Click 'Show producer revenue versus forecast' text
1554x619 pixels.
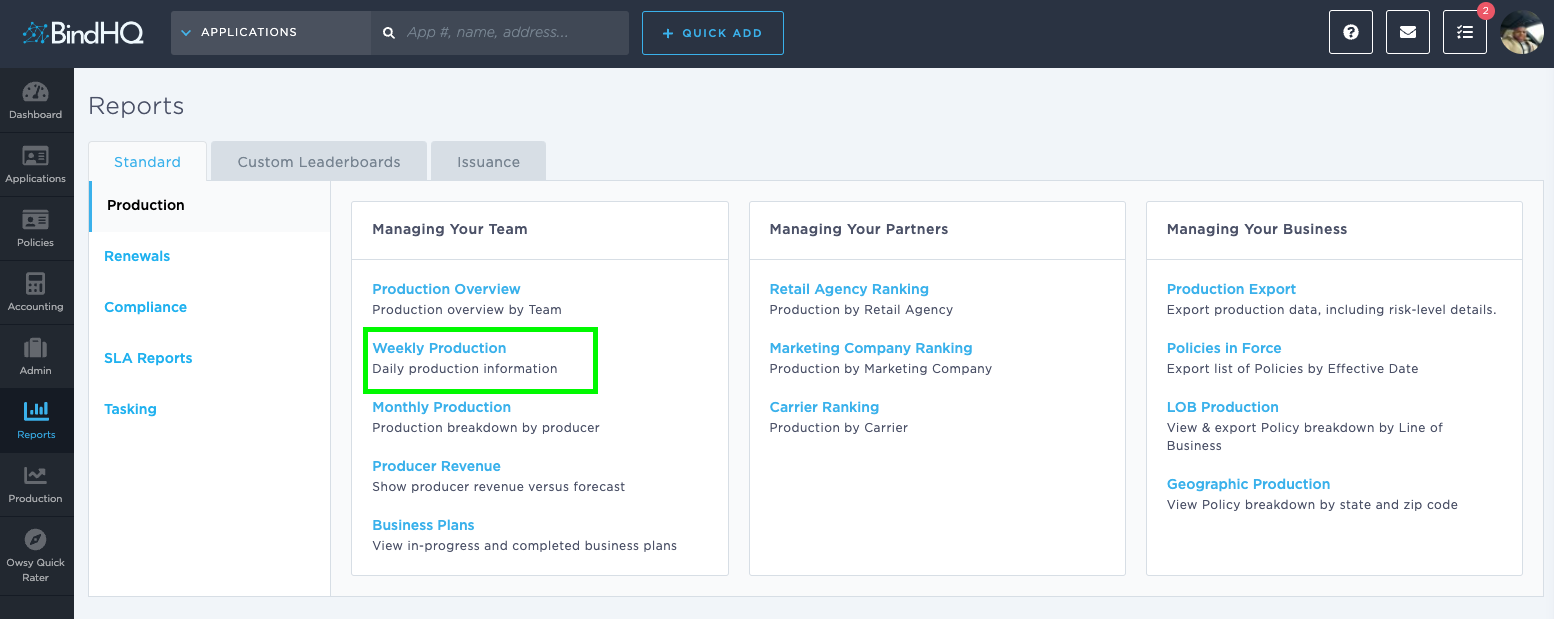coord(498,487)
